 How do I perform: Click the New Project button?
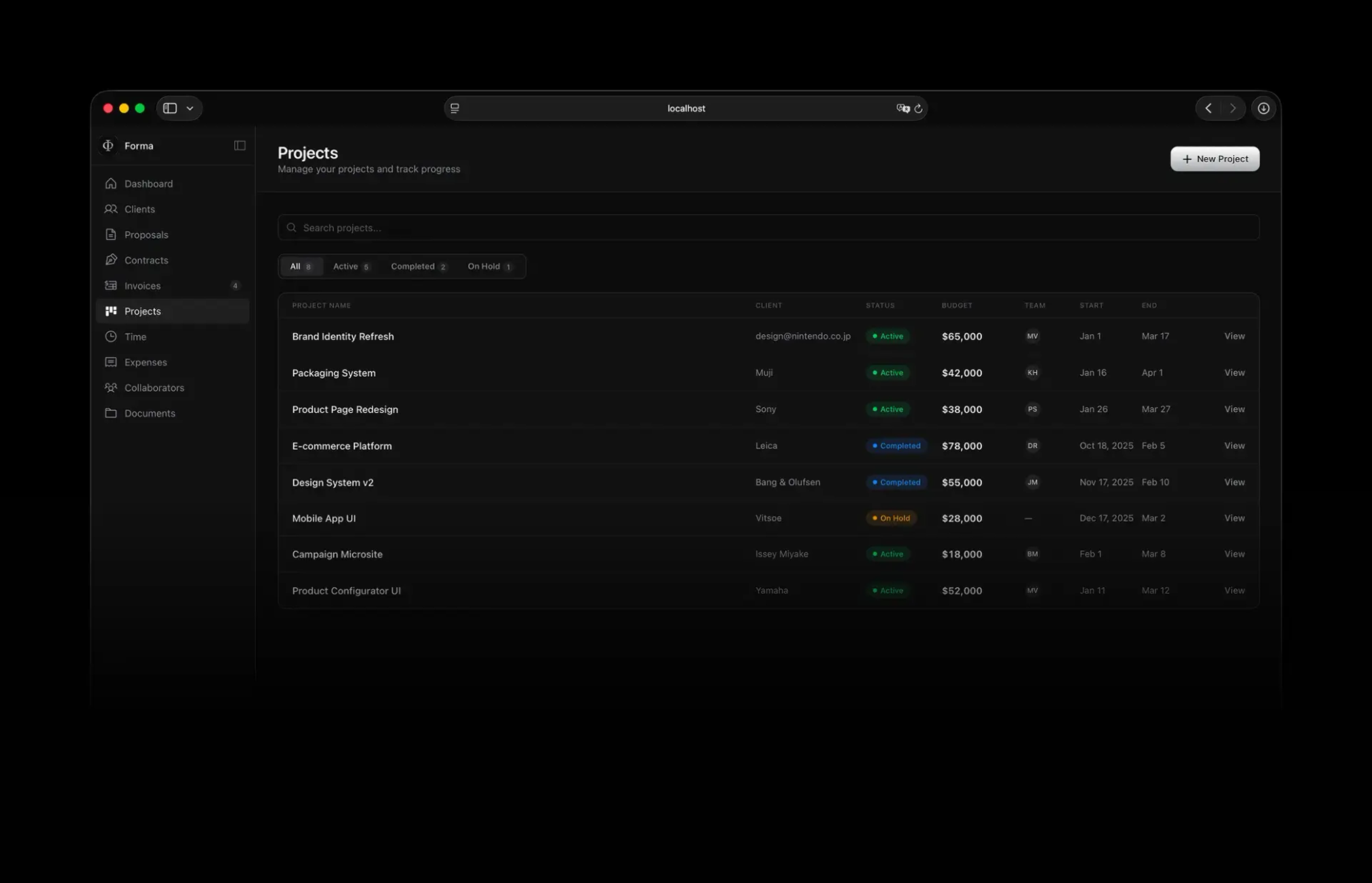1214,159
